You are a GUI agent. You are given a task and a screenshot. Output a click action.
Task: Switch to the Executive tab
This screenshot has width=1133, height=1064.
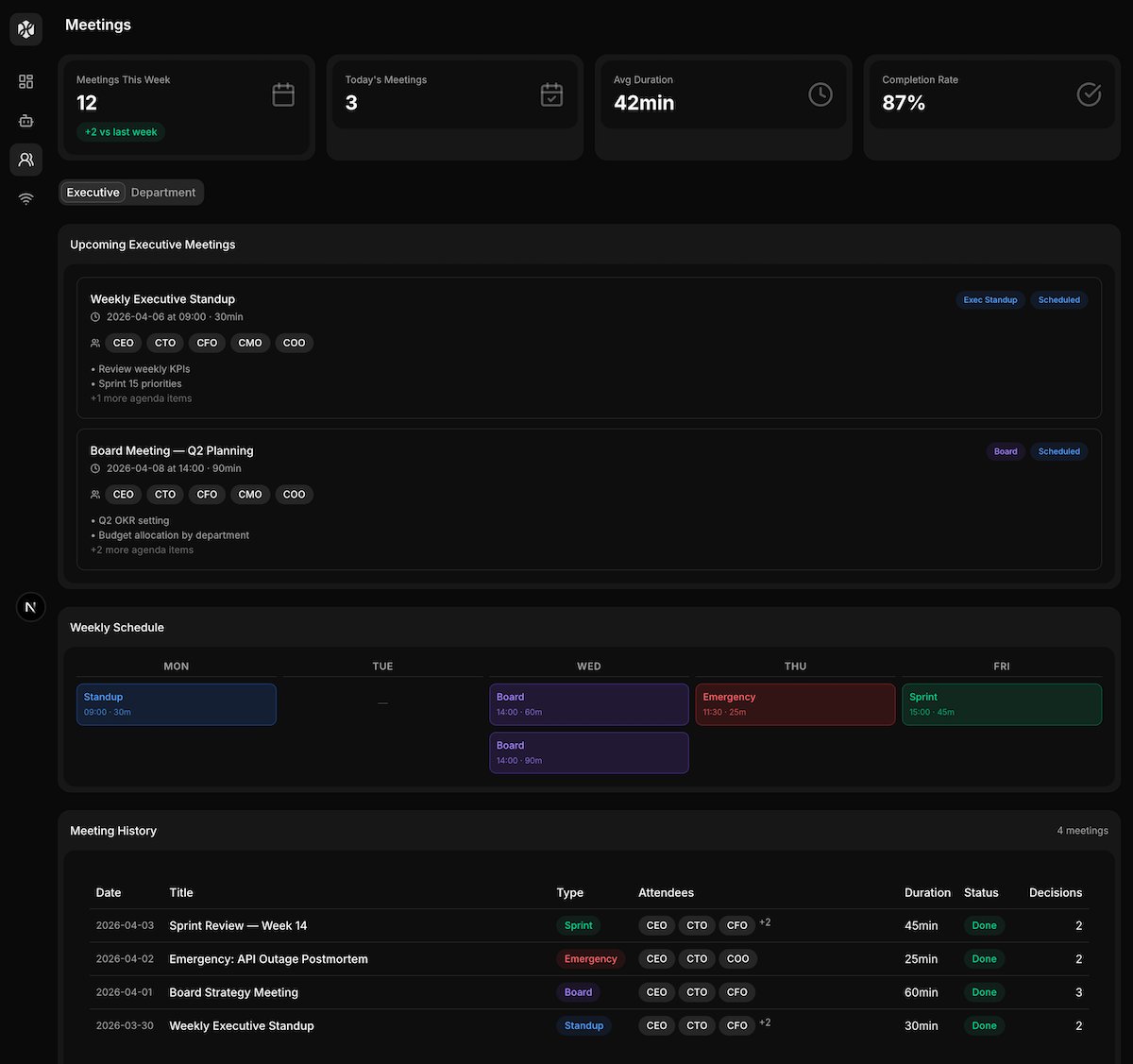tap(93, 193)
